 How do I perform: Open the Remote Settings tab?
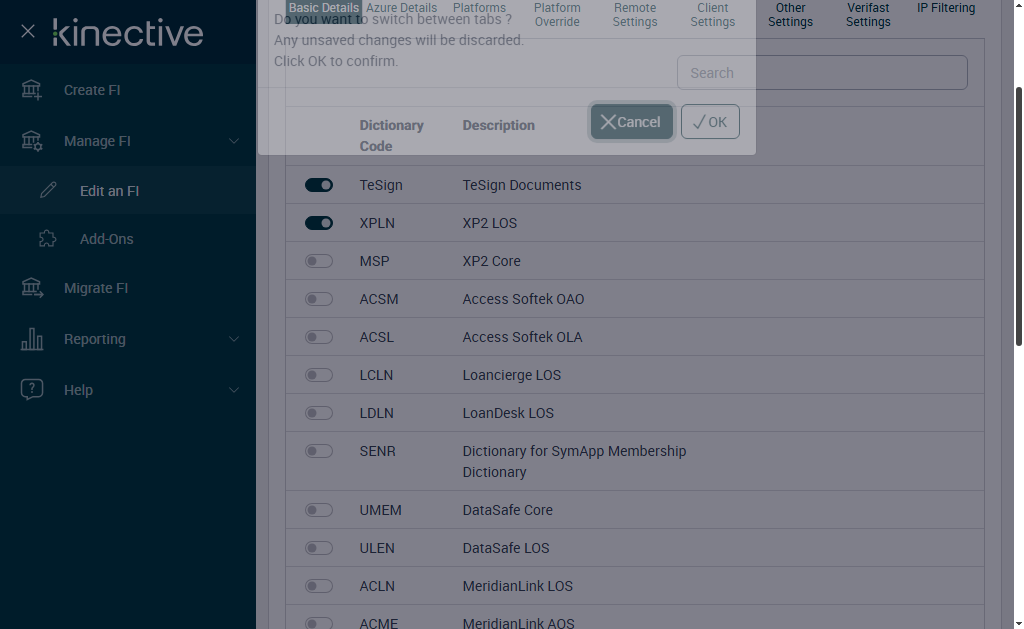point(635,14)
